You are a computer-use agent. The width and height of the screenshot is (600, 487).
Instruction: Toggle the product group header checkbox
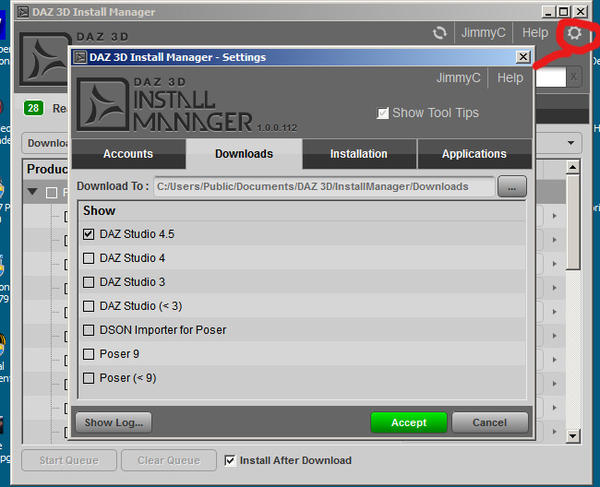[x=51, y=192]
